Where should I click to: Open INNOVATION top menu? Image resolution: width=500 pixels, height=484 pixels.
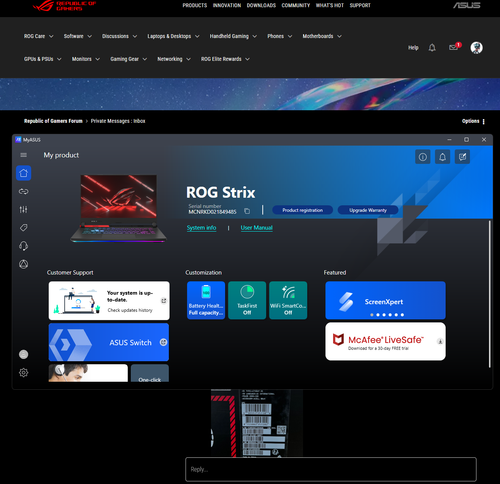click(x=227, y=5)
